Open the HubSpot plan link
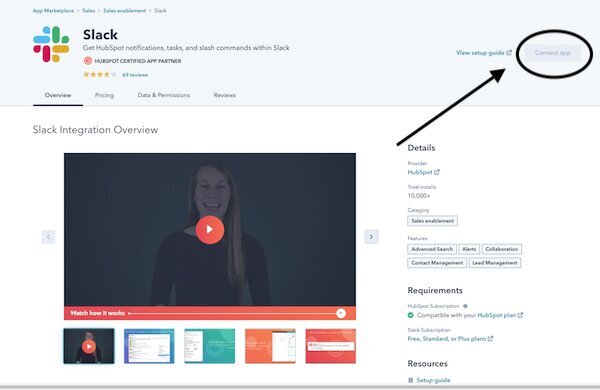The image size is (600, 390). point(500,315)
